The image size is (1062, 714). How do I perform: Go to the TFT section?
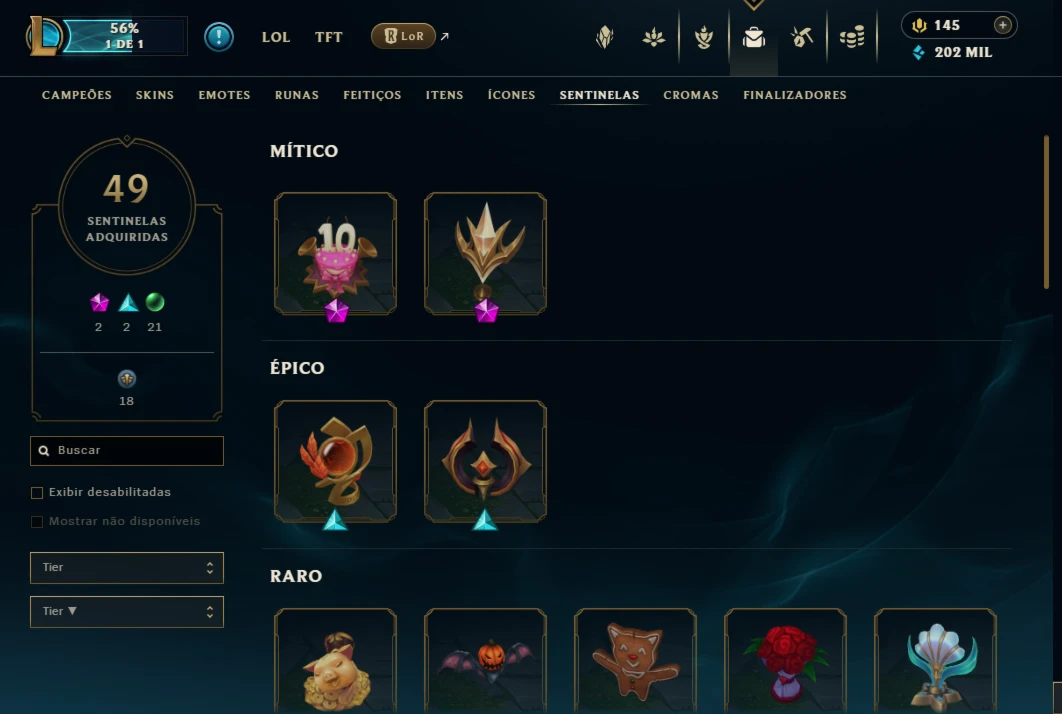click(x=328, y=37)
